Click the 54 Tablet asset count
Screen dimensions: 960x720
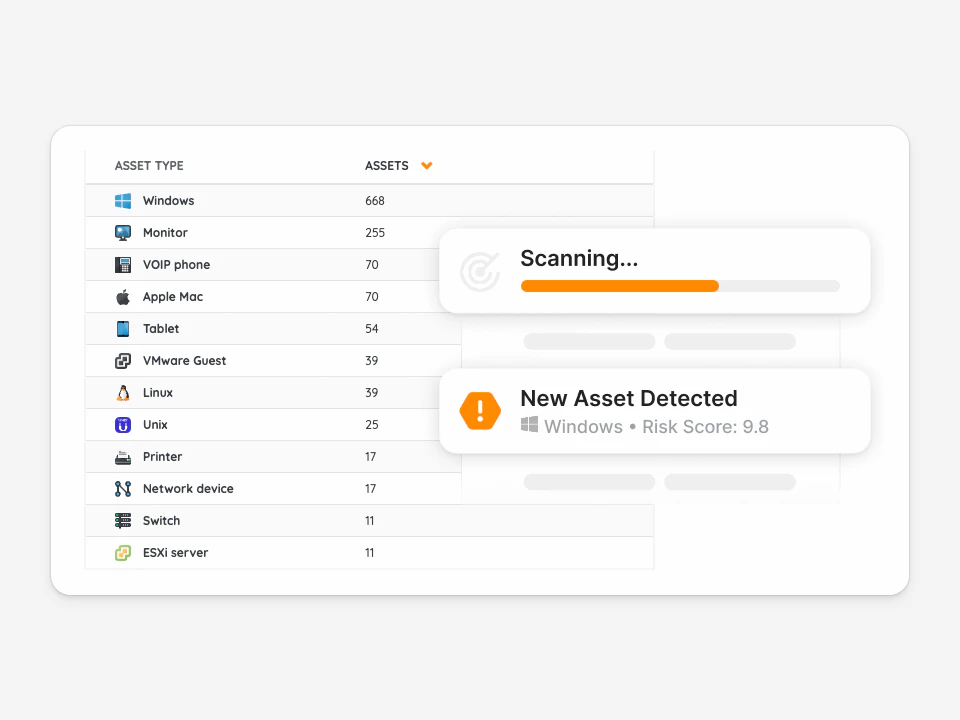pos(372,329)
